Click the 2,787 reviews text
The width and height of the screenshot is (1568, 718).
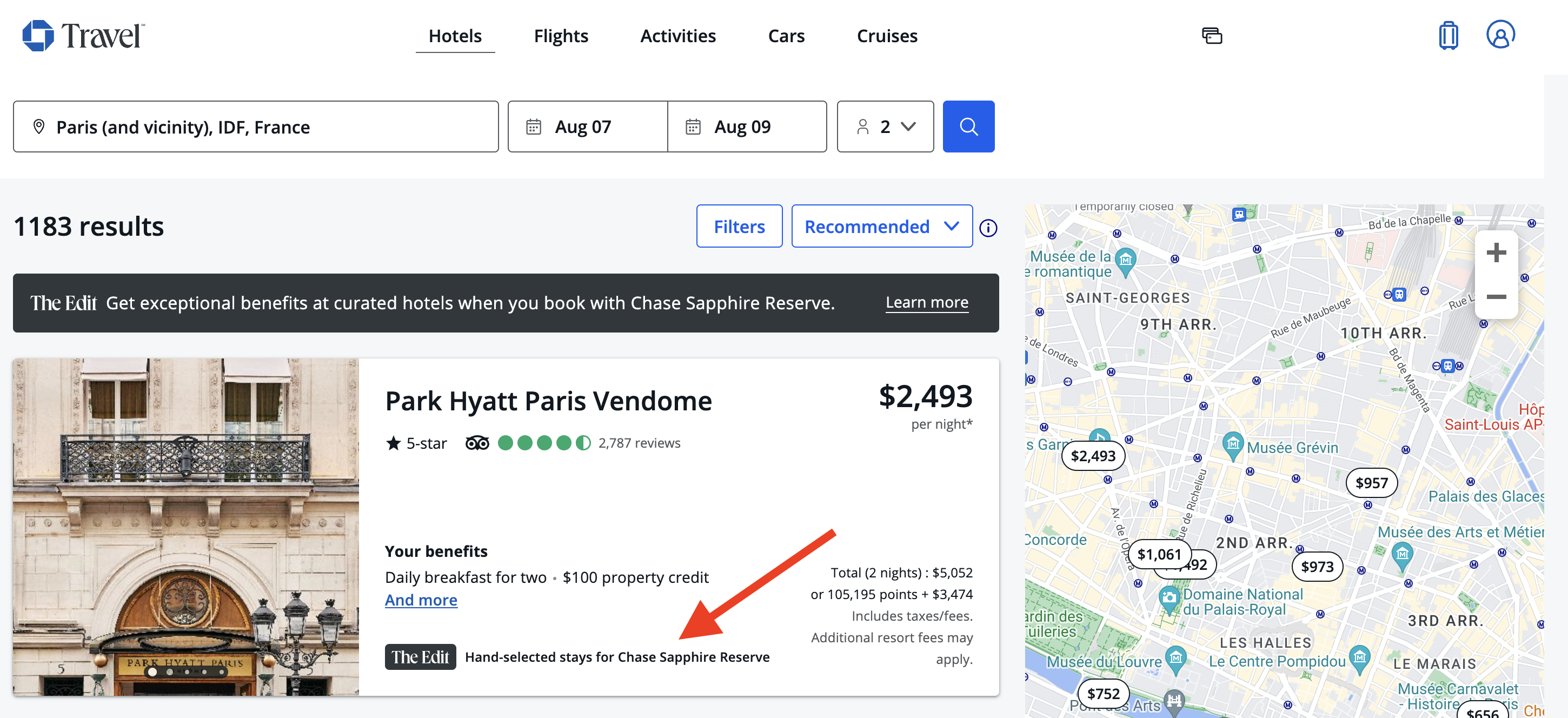coord(639,443)
